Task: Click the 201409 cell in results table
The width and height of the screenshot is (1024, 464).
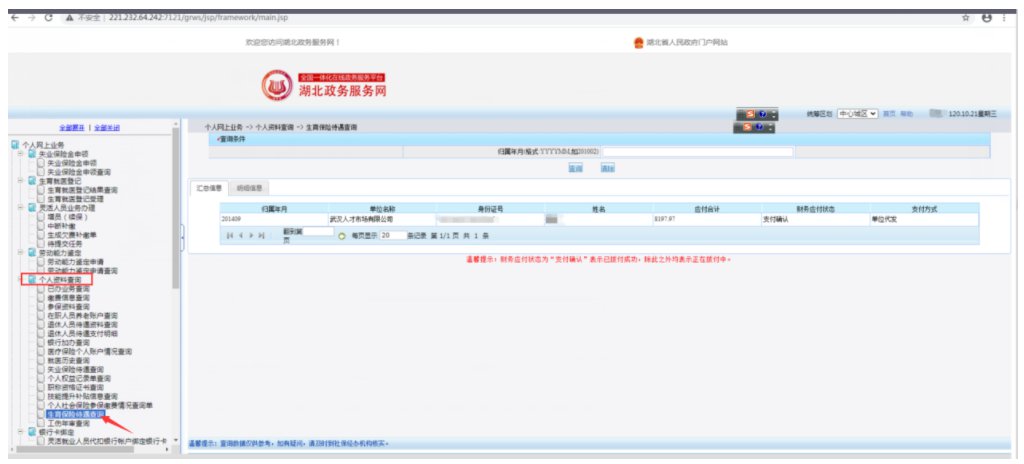Action: coord(274,220)
